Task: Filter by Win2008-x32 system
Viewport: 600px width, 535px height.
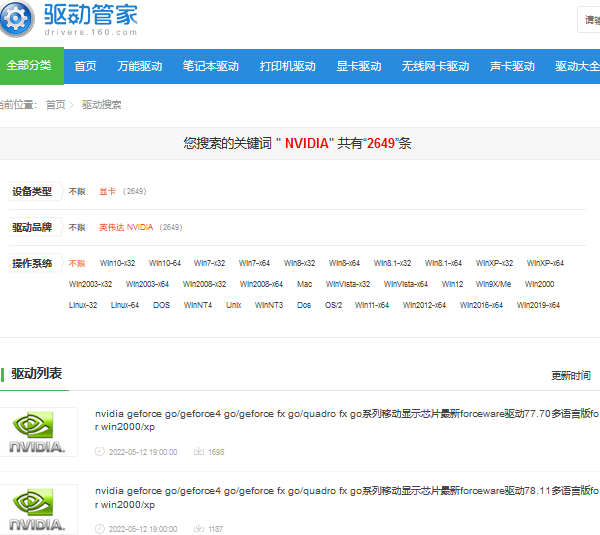Action: (204, 284)
